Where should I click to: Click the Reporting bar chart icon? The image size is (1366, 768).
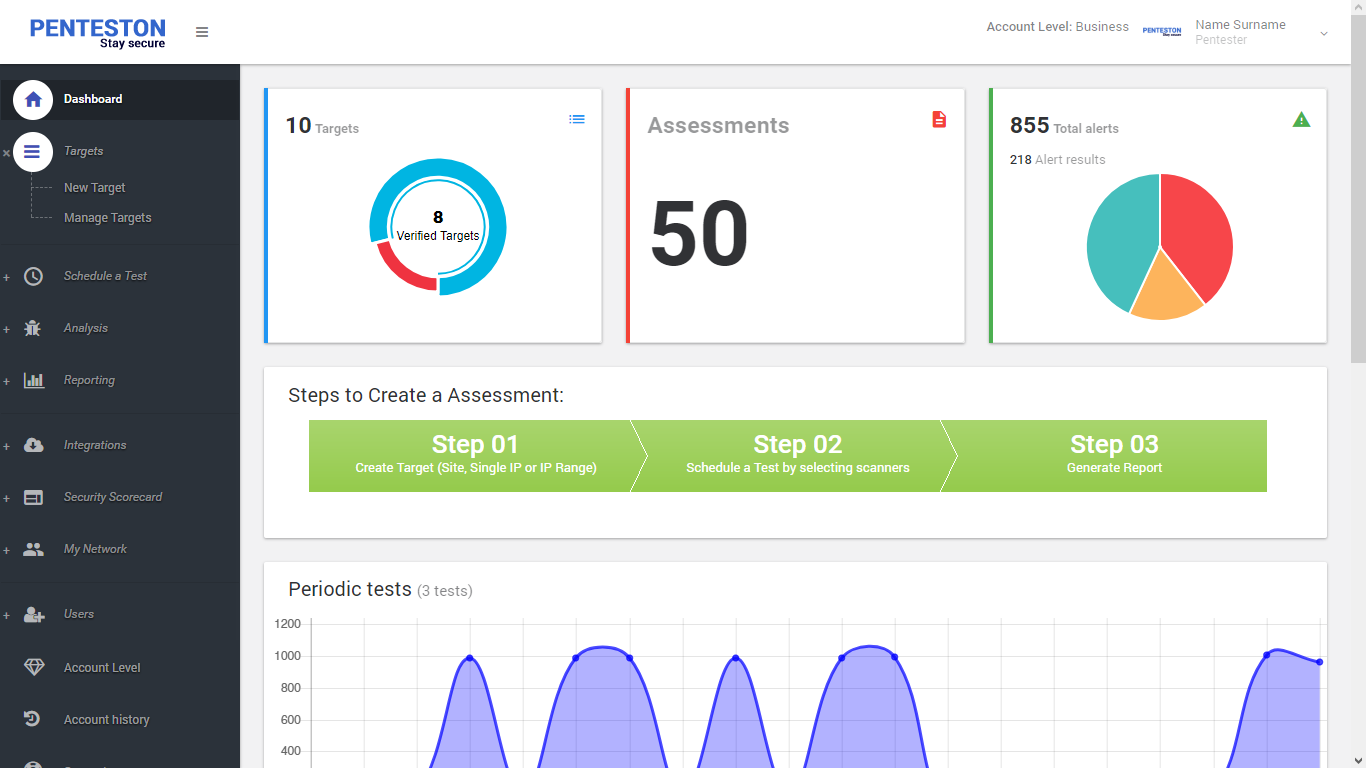coord(33,380)
